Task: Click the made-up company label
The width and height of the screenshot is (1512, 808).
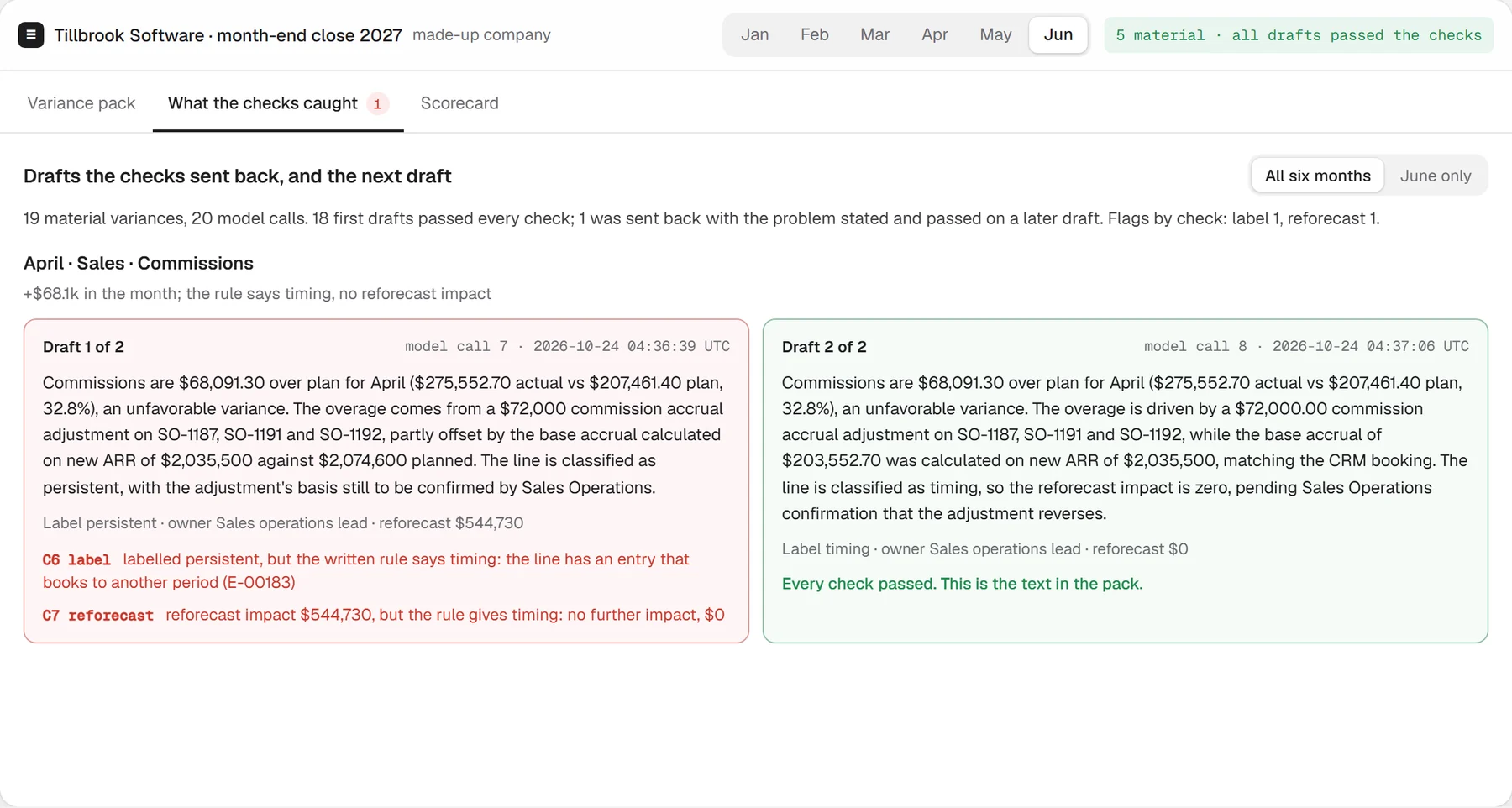Action: point(481,35)
